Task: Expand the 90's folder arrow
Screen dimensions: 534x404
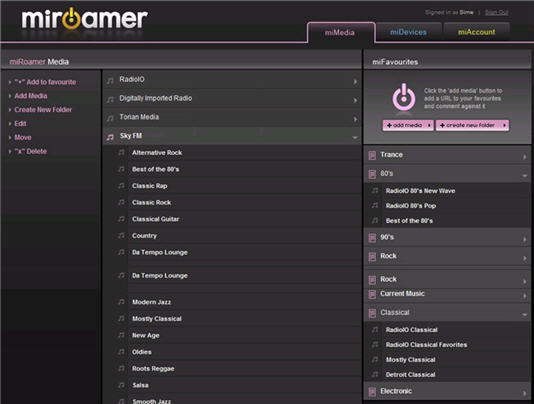Action: [524, 239]
